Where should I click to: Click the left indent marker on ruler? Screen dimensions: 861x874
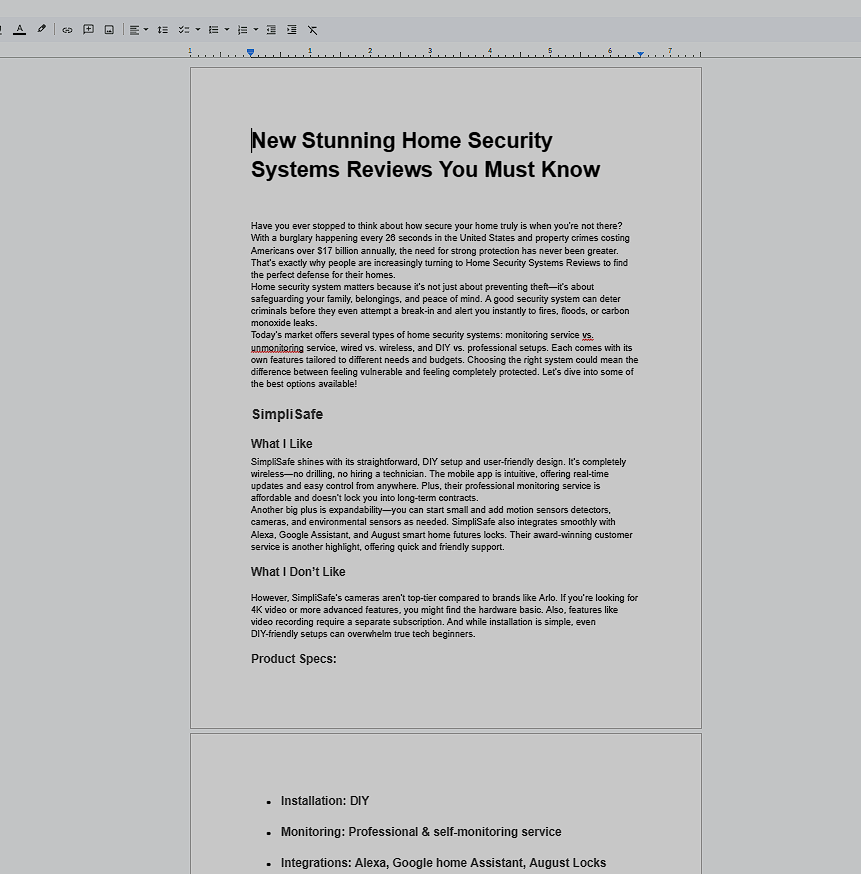(250, 53)
